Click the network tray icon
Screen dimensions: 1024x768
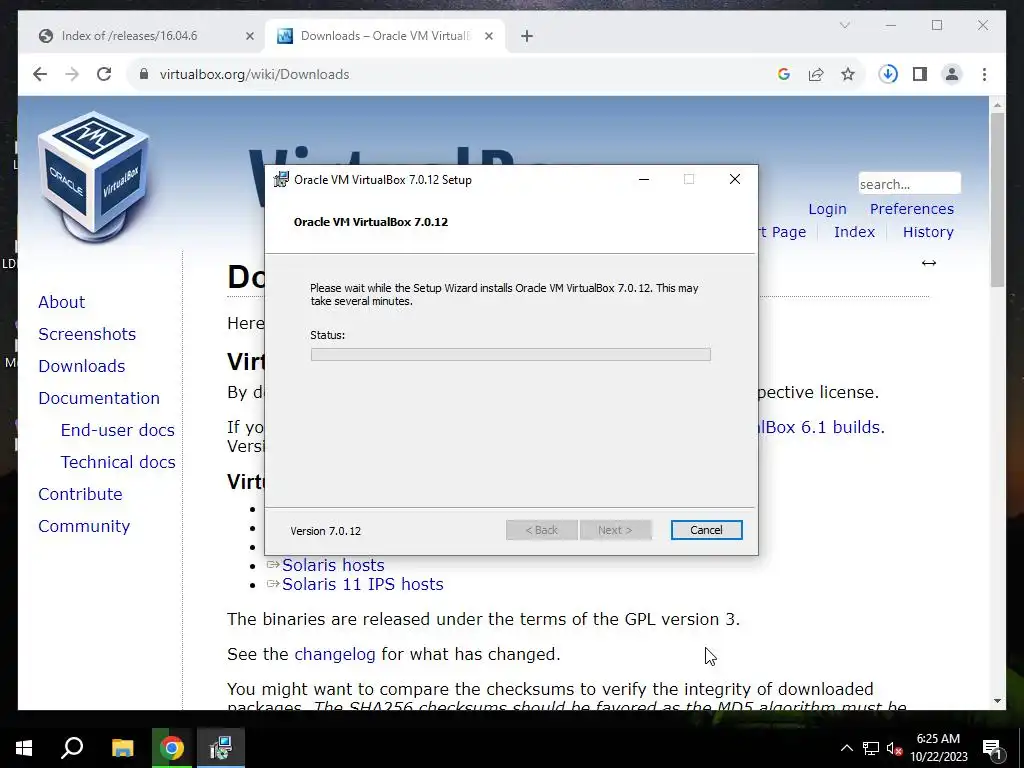coord(871,748)
